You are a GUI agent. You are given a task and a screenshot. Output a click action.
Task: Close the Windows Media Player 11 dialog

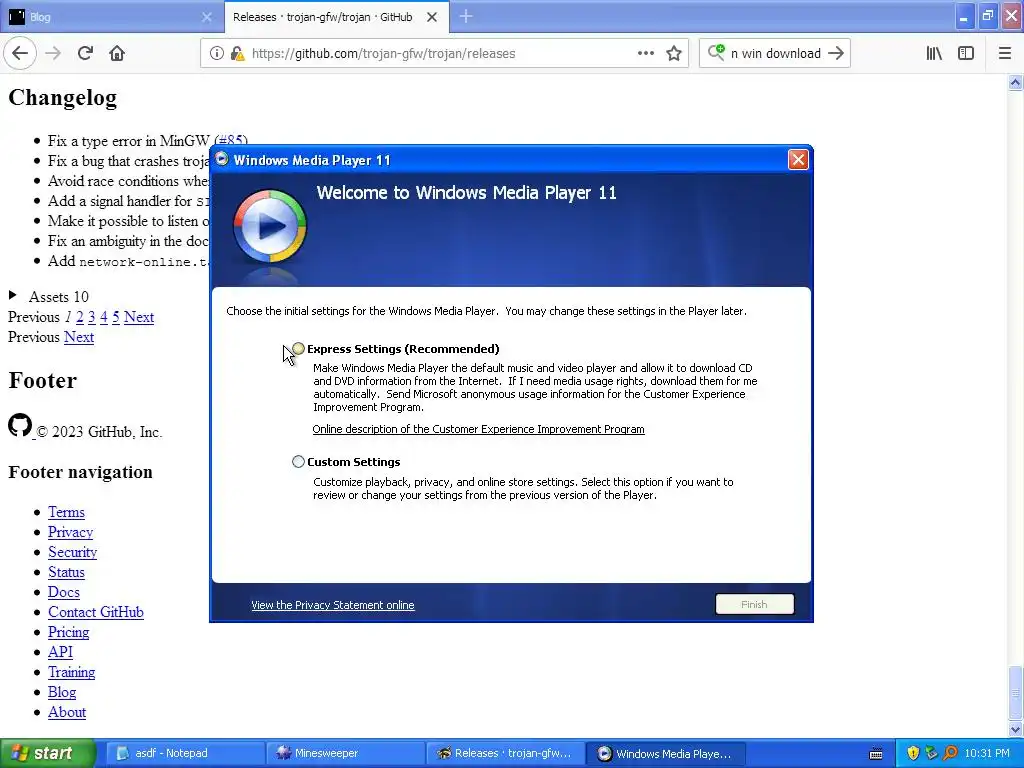[x=798, y=159]
